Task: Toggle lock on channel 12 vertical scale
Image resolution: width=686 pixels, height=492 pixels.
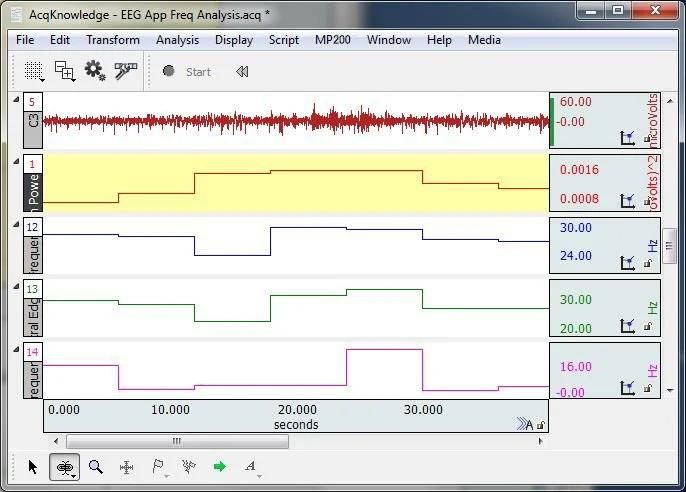Action: pos(647,264)
